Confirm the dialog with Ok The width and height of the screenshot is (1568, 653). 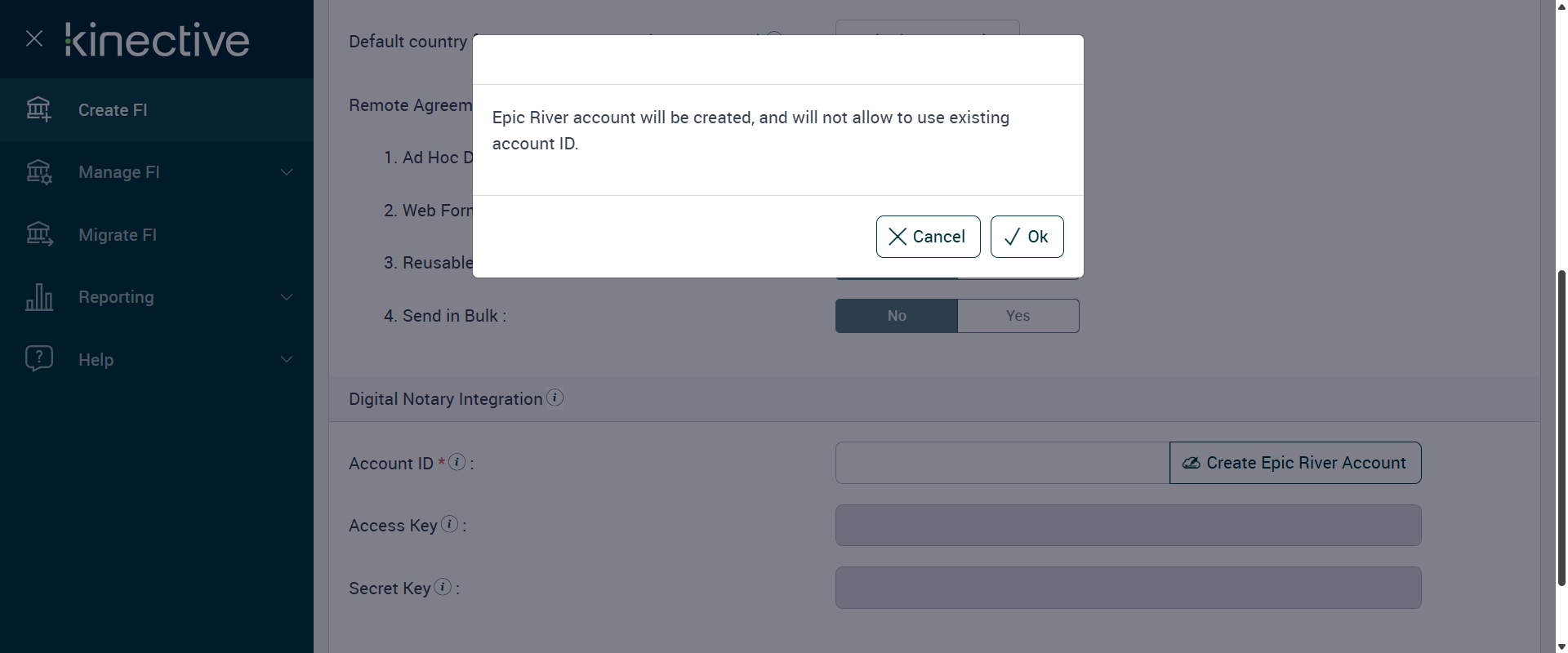click(x=1027, y=237)
